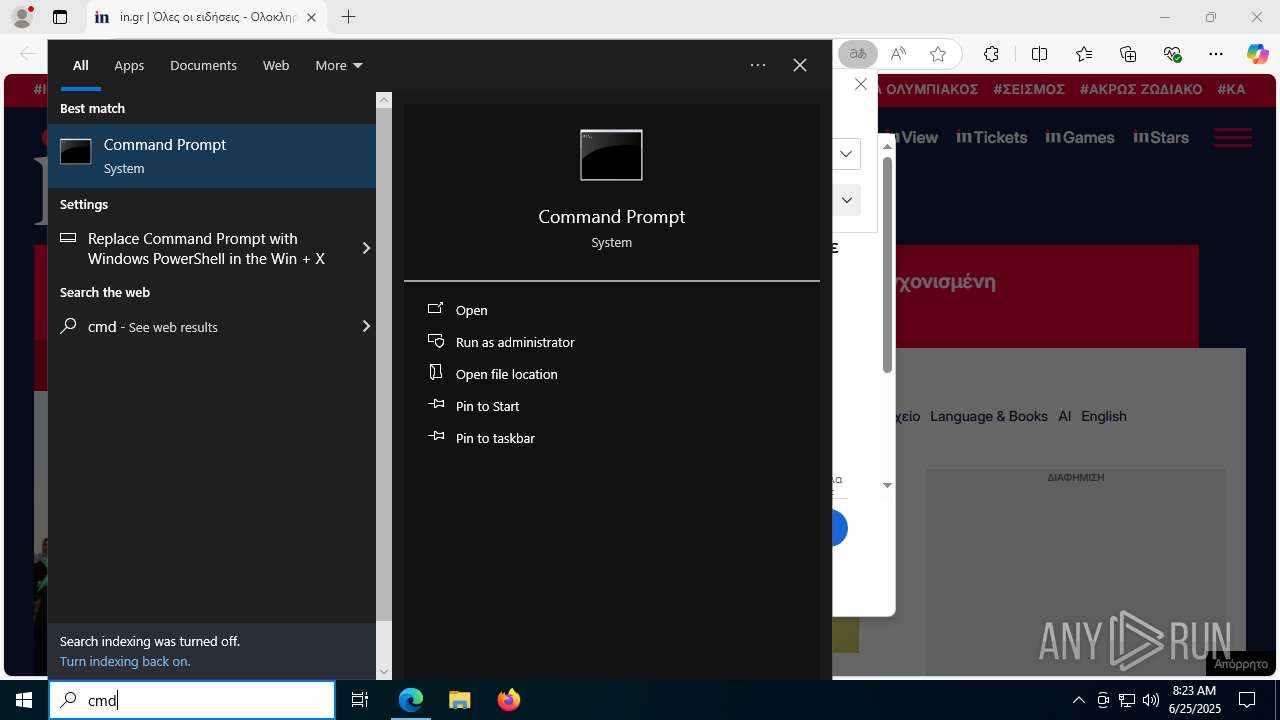Click scroll down arrow of translate popup
Image resolution: width=1280 pixels, height=720 pixels.
pyautogui.click(x=887, y=485)
